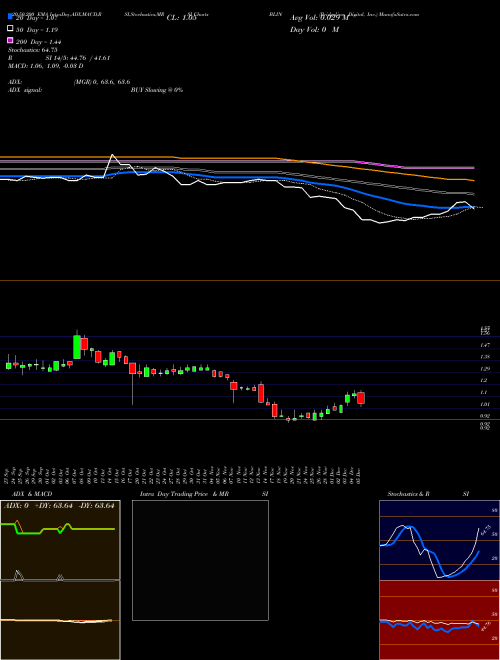Click the 1.29 price axis label

point(485,369)
